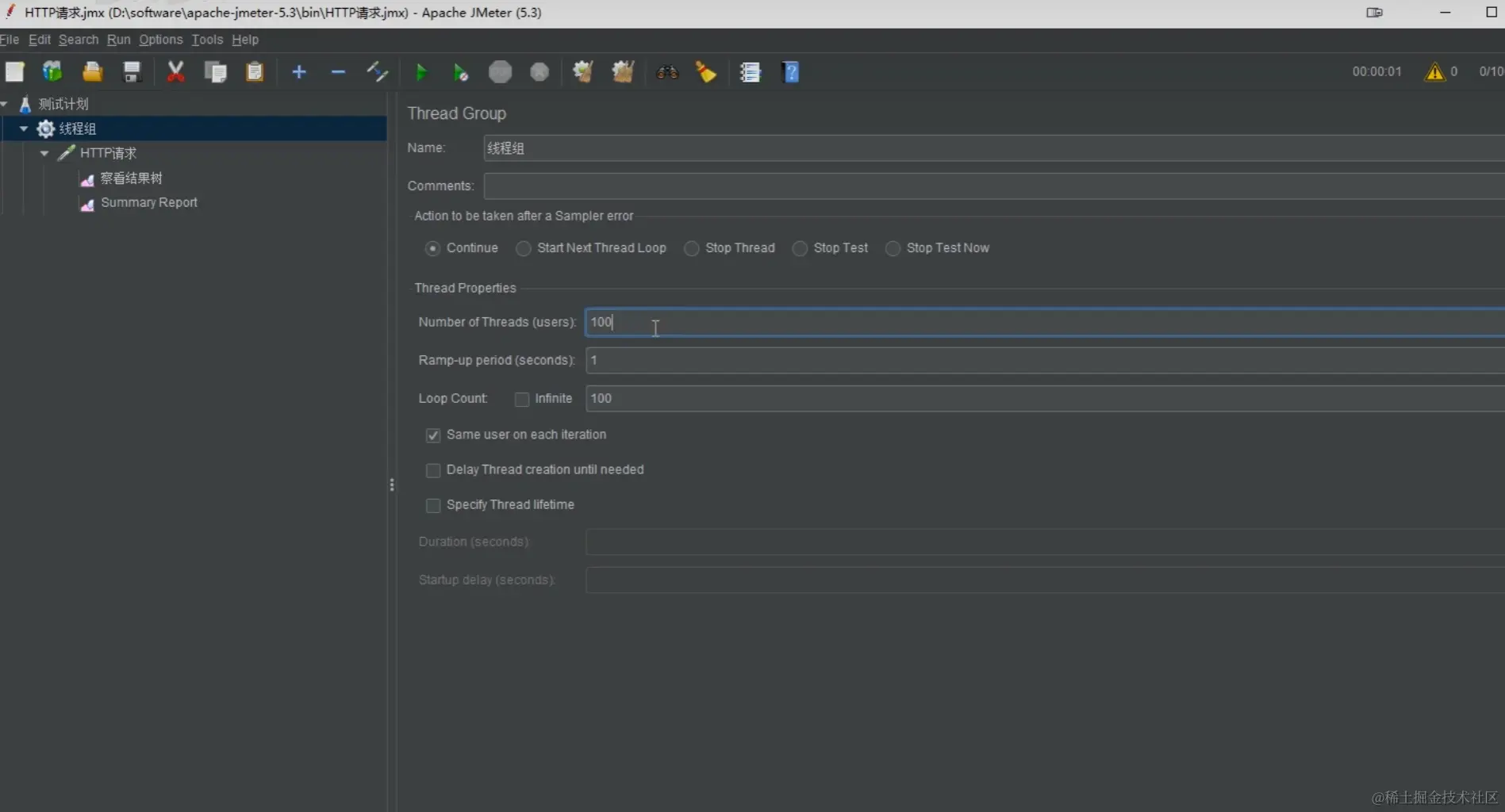The width and height of the screenshot is (1505, 812).
Task: Create a new test plan
Action: click(x=14, y=72)
